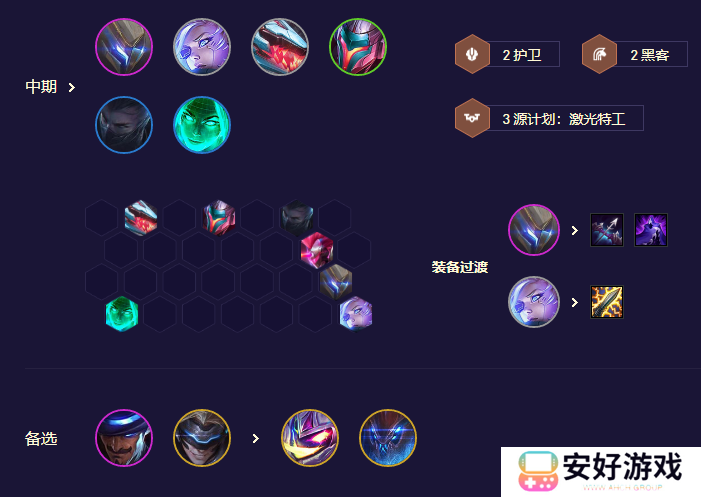701x497 pixels.
Task: Click the chevron between the 备选 champion pairs
Action: [x=256, y=438]
